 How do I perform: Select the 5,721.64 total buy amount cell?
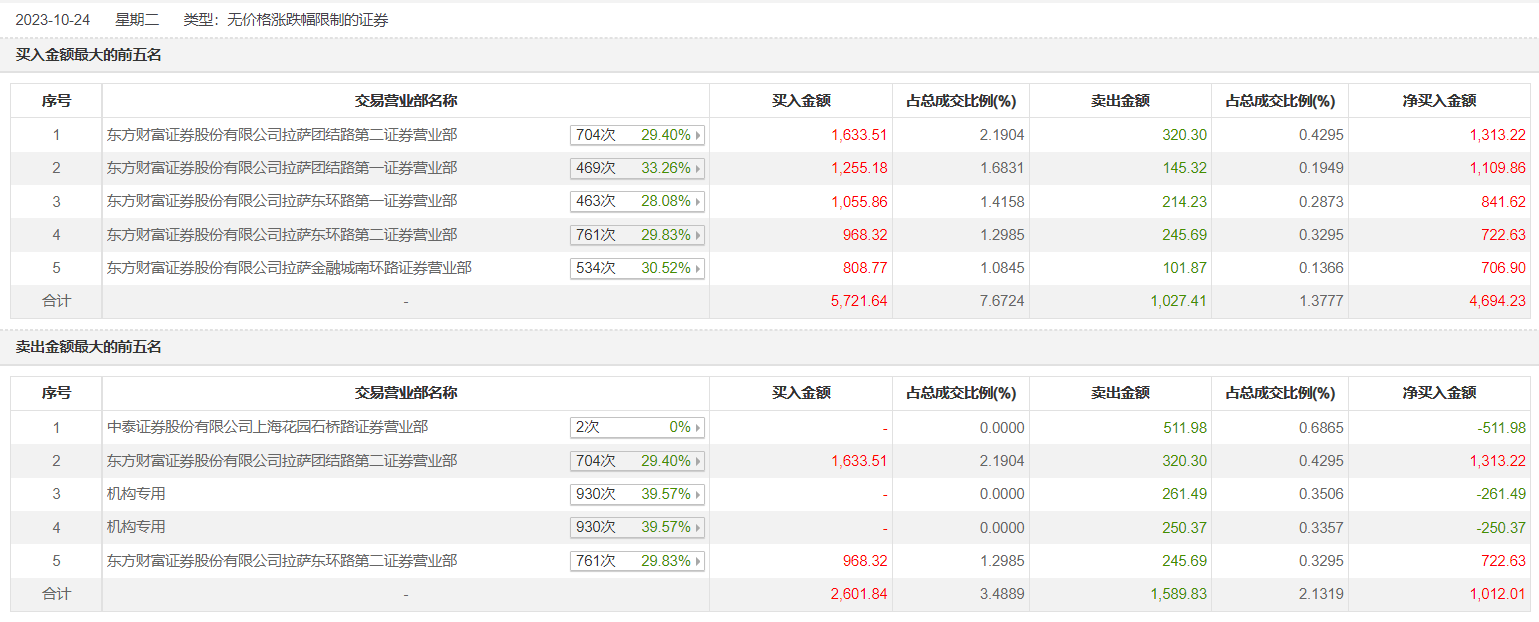pyautogui.click(x=859, y=301)
